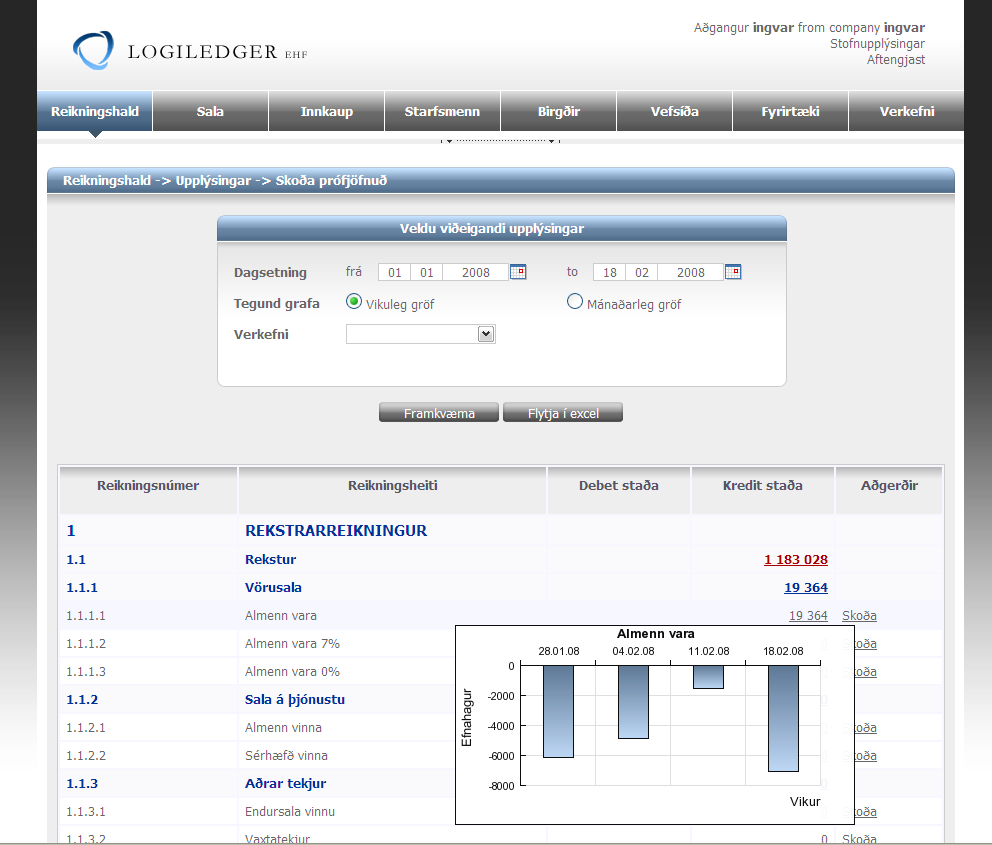992x845 pixels.
Task: Click in the to-date month field
Action: click(642, 272)
